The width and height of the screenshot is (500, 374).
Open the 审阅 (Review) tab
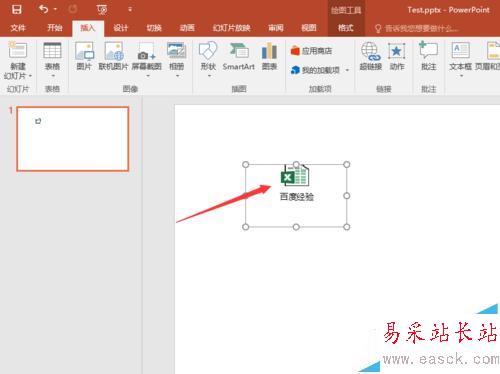(276, 28)
